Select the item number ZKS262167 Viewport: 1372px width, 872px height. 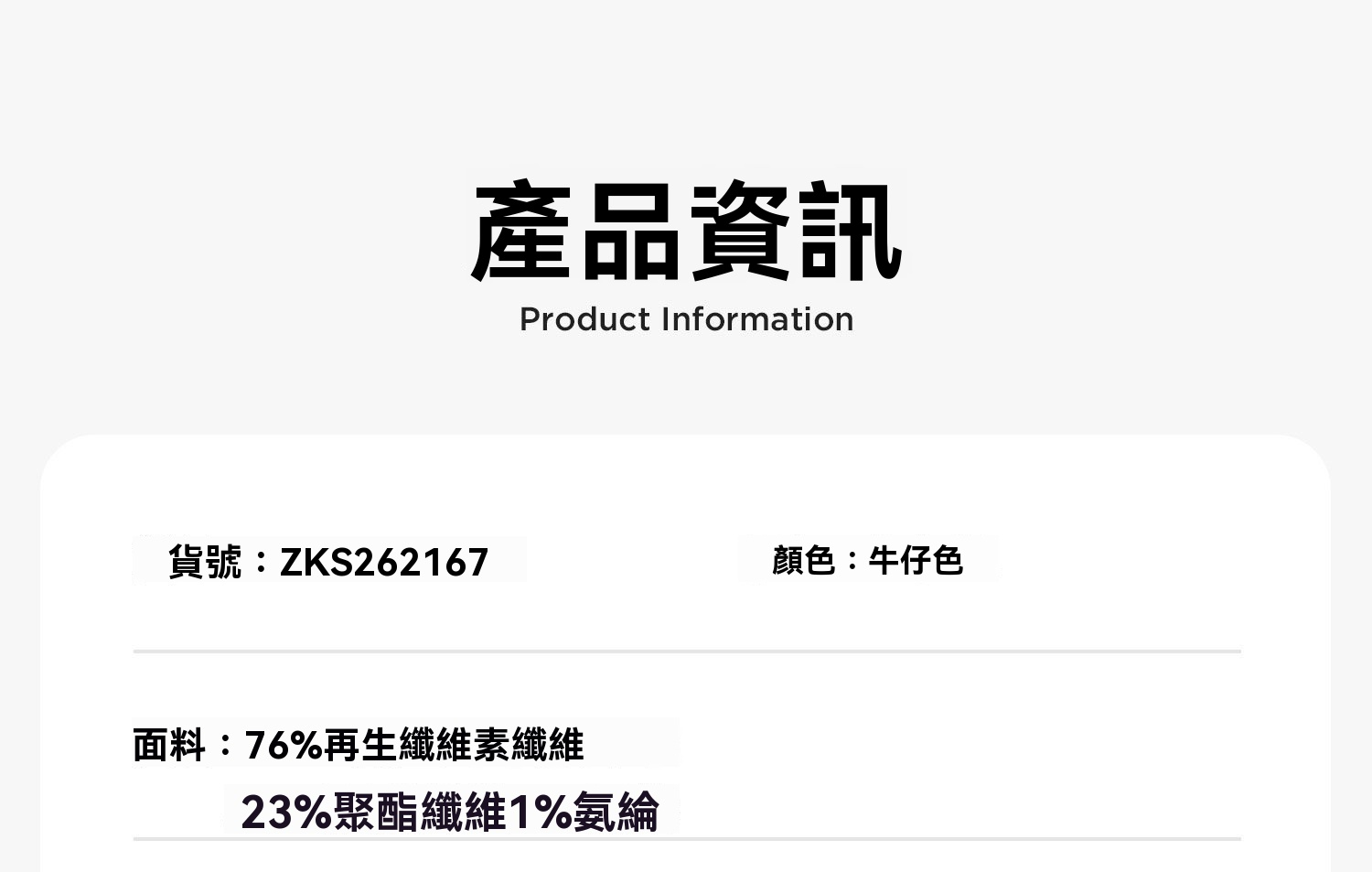(384, 561)
